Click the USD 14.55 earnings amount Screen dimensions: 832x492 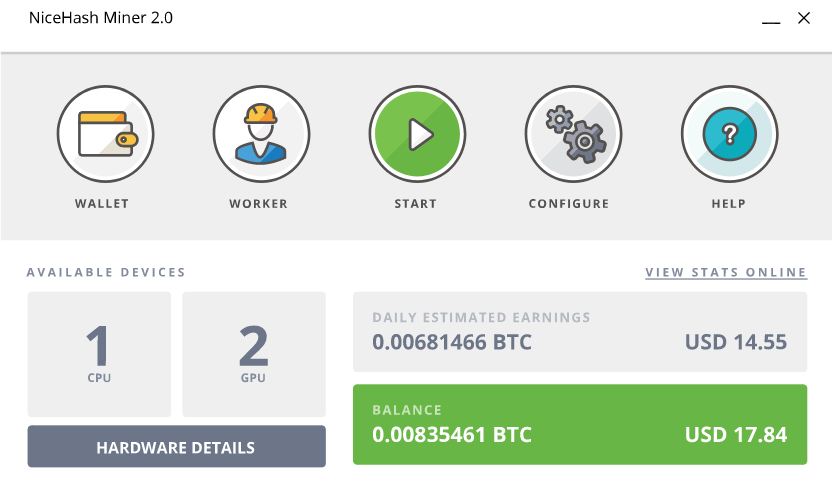[x=736, y=342]
